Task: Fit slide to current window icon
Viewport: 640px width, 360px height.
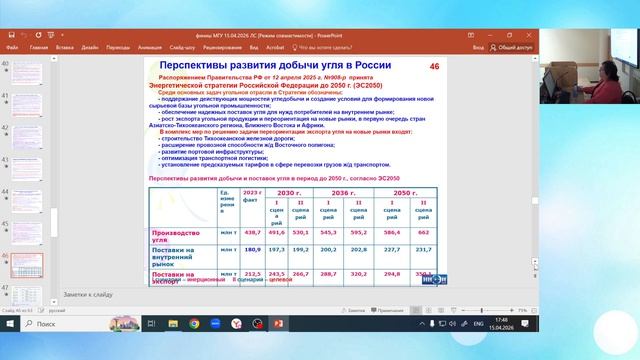Action: [533, 311]
